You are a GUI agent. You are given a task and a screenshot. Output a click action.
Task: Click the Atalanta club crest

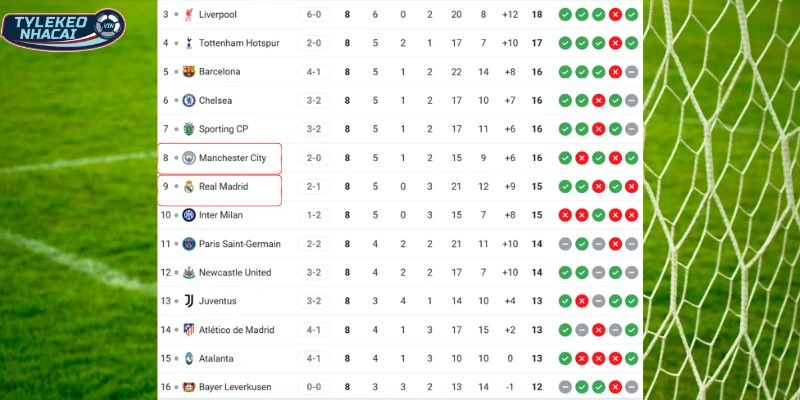(189, 358)
